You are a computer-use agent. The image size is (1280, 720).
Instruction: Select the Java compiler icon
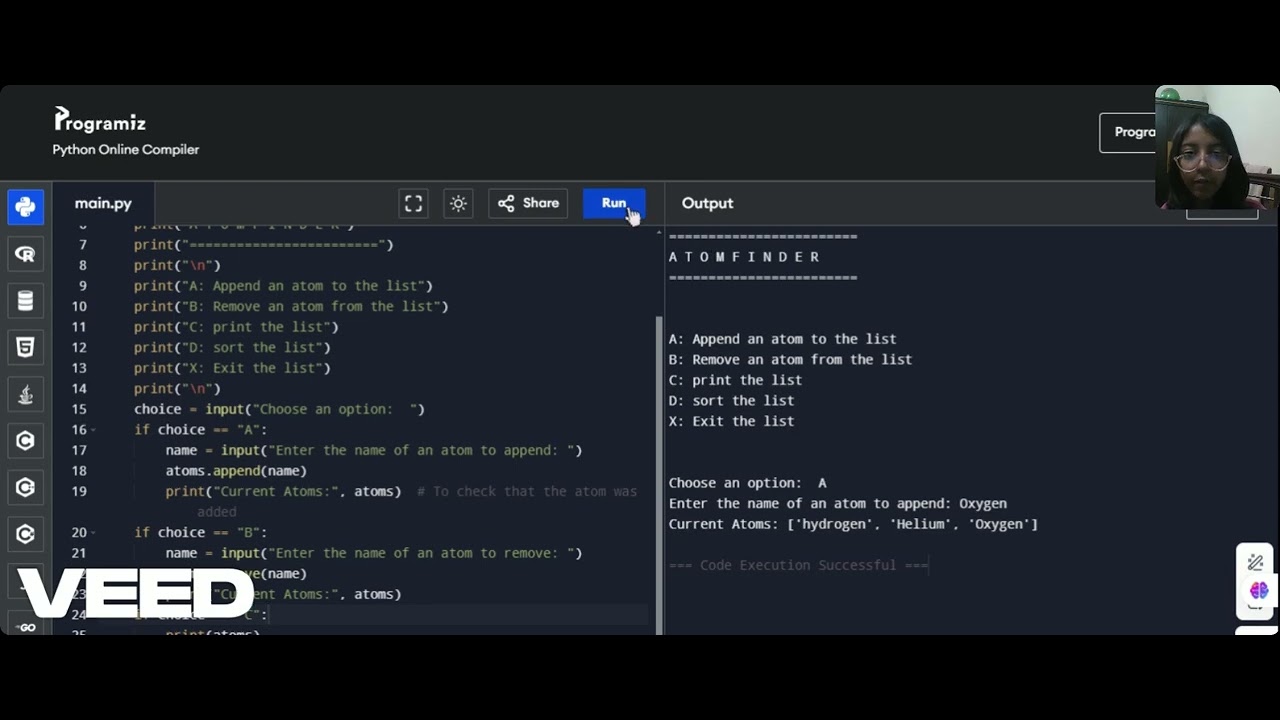(x=26, y=394)
